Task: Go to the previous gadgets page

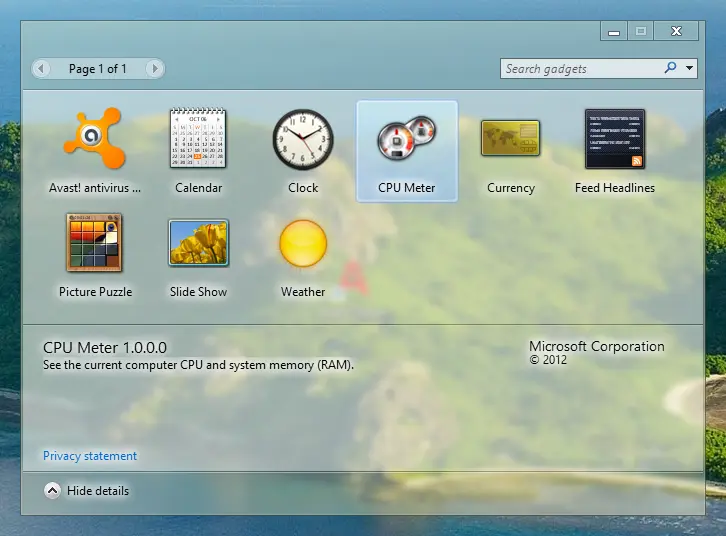Action: [41, 69]
